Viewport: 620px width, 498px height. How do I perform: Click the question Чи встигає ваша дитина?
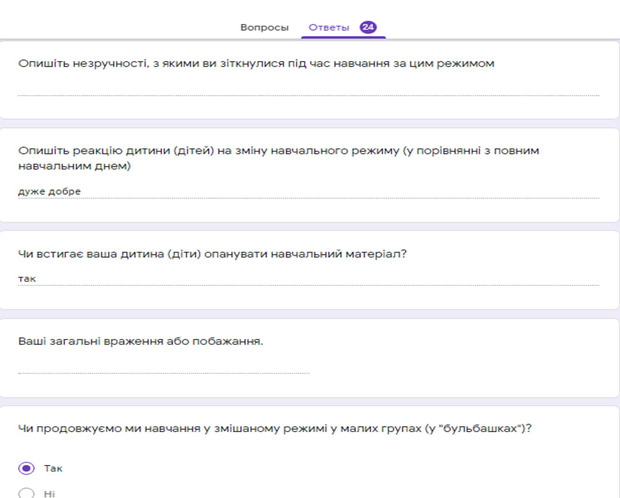pyautogui.click(x=212, y=254)
